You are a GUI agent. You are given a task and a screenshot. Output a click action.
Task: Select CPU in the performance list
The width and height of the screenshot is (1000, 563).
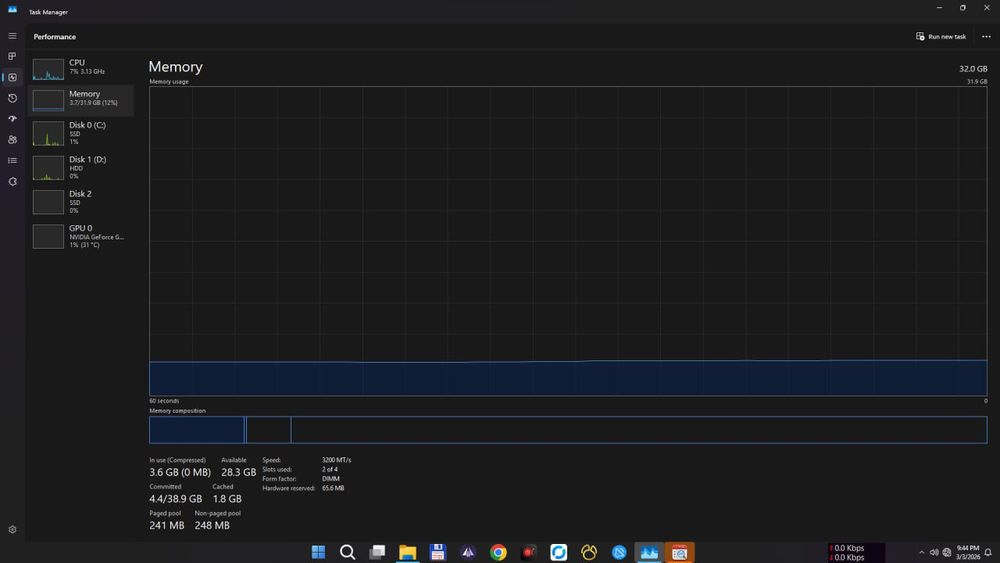tap(81, 68)
